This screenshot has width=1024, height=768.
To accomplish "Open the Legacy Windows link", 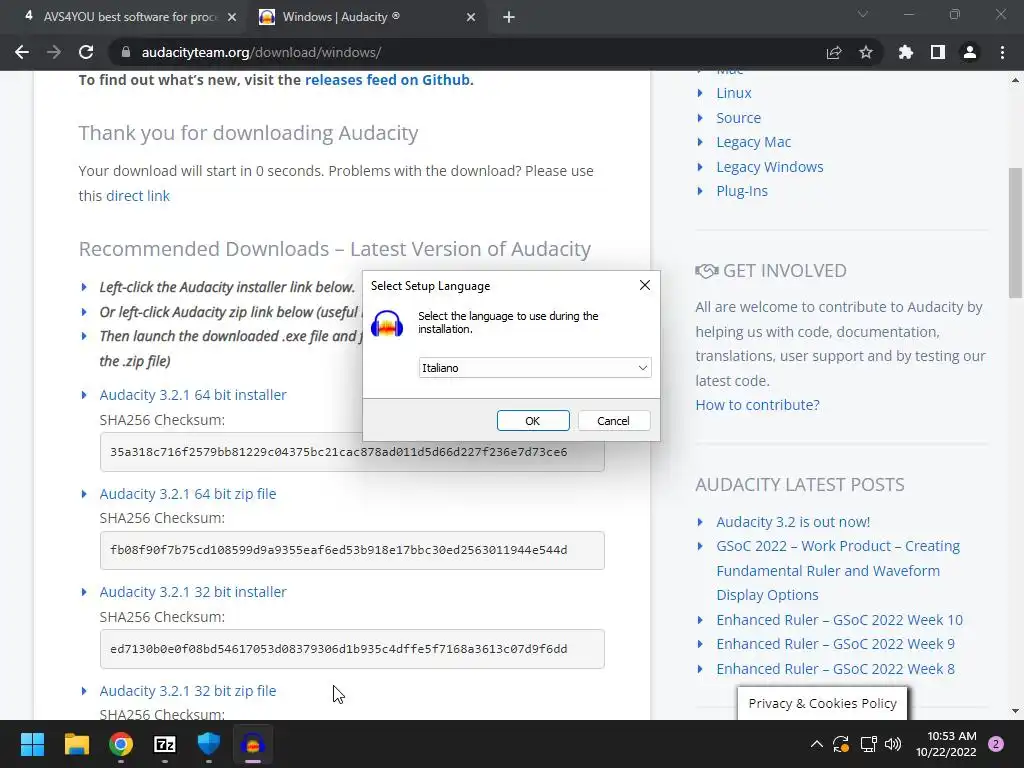I will pos(769,167).
